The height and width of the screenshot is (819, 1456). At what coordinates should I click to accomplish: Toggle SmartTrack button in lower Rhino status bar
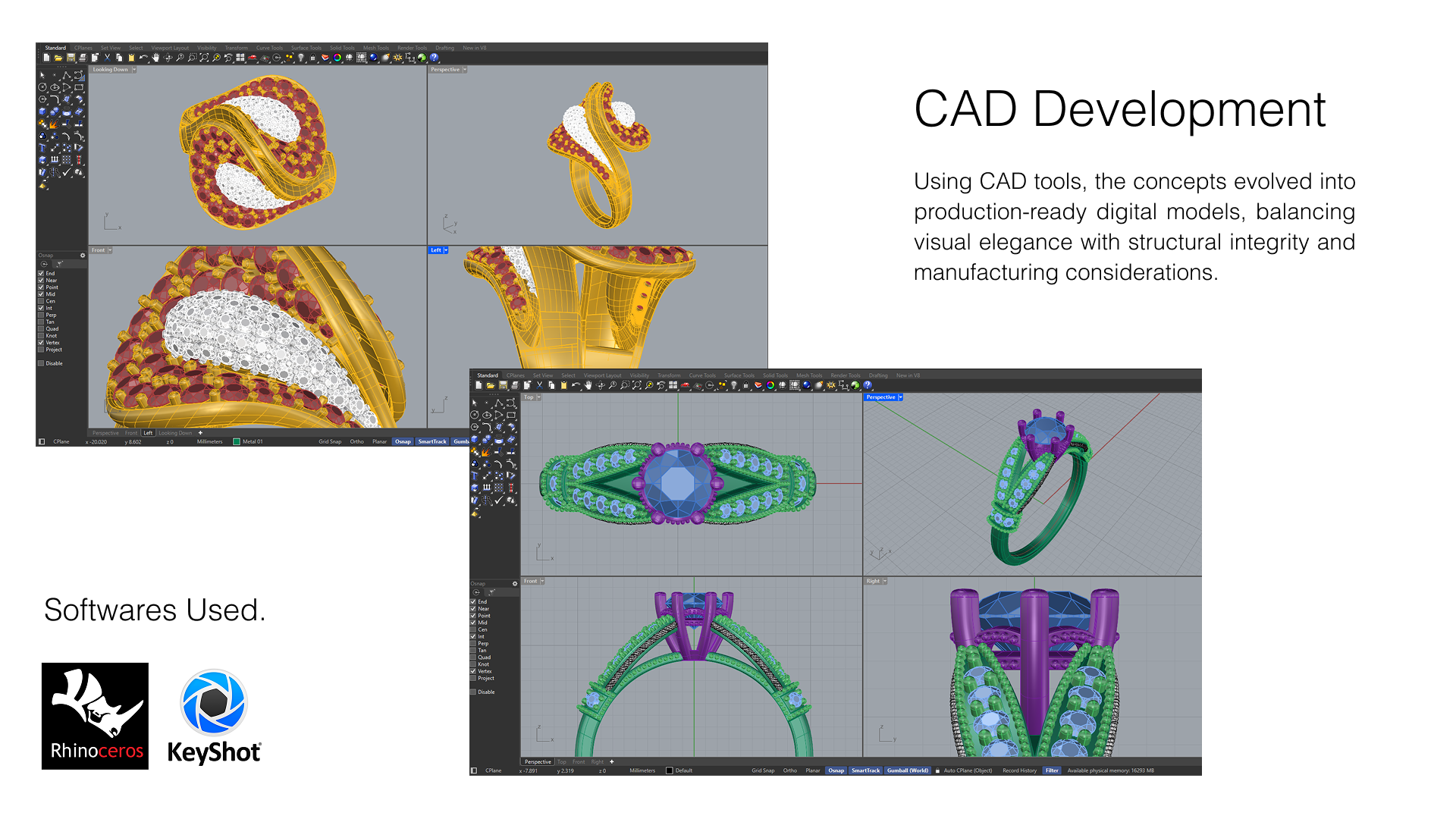[865, 770]
